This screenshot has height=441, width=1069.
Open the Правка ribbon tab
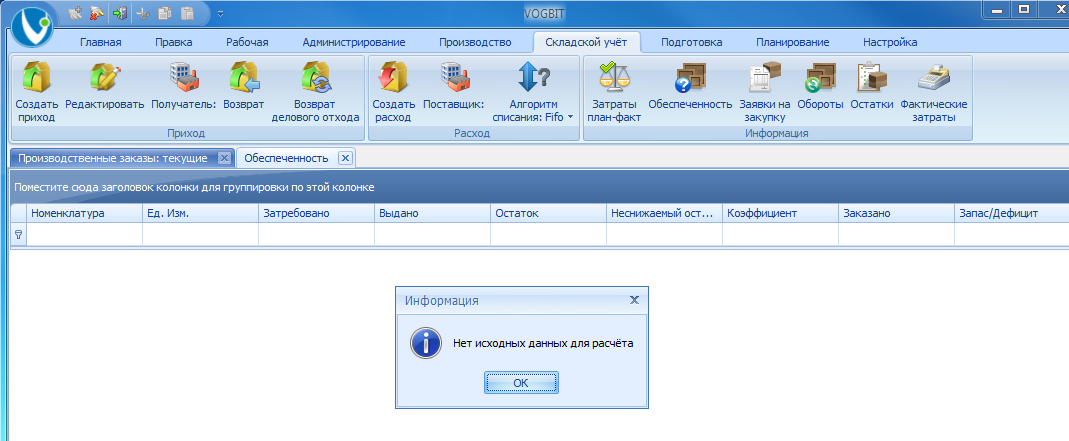pyautogui.click(x=174, y=42)
